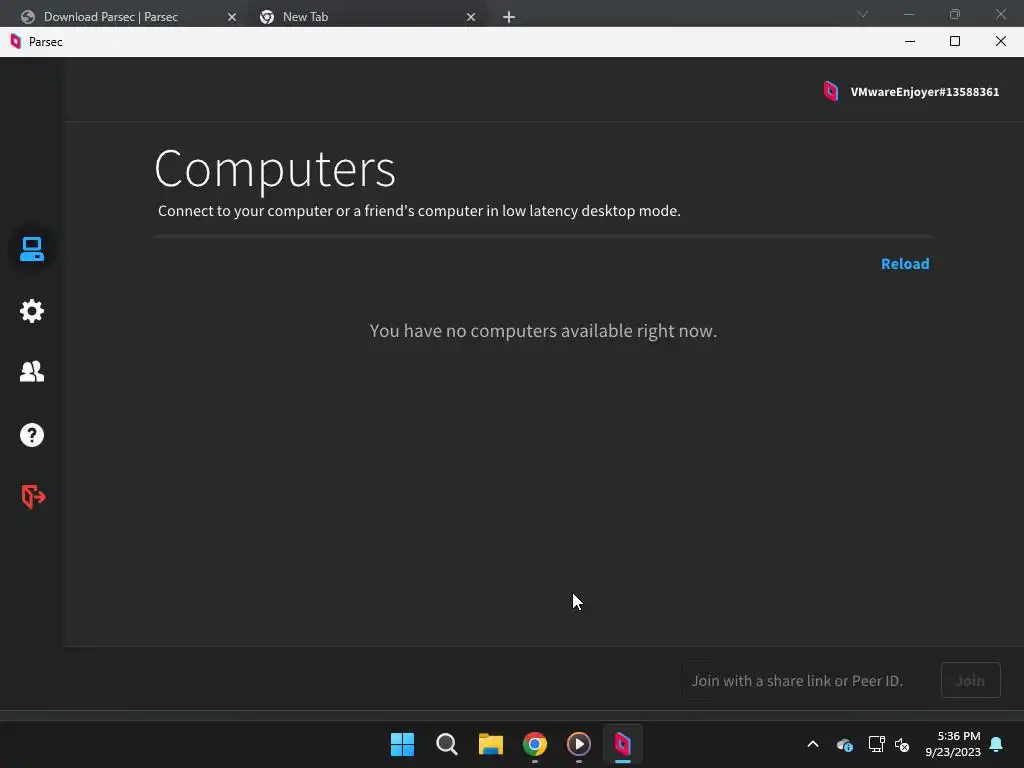The width and height of the screenshot is (1024, 768).
Task: Click the muted volume tray icon
Action: pyautogui.click(x=902, y=744)
